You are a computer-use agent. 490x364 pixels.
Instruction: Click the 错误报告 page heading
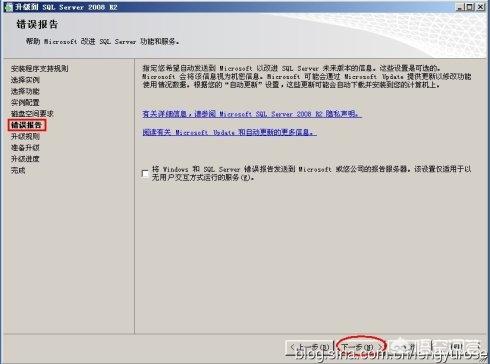click(x=37, y=24)
